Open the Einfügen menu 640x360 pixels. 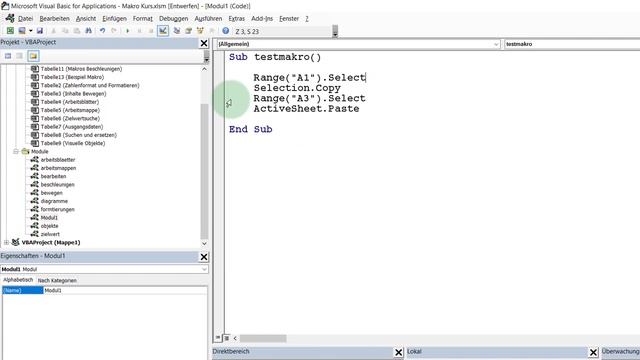(114, 19)
